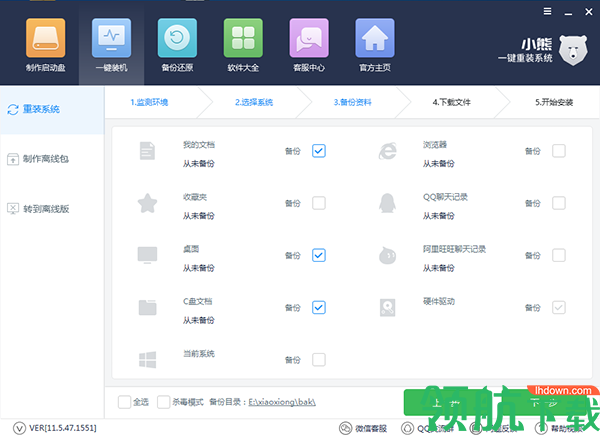
Task: Click the 从未备份 status under 浏览器
Action: [439, 164]
